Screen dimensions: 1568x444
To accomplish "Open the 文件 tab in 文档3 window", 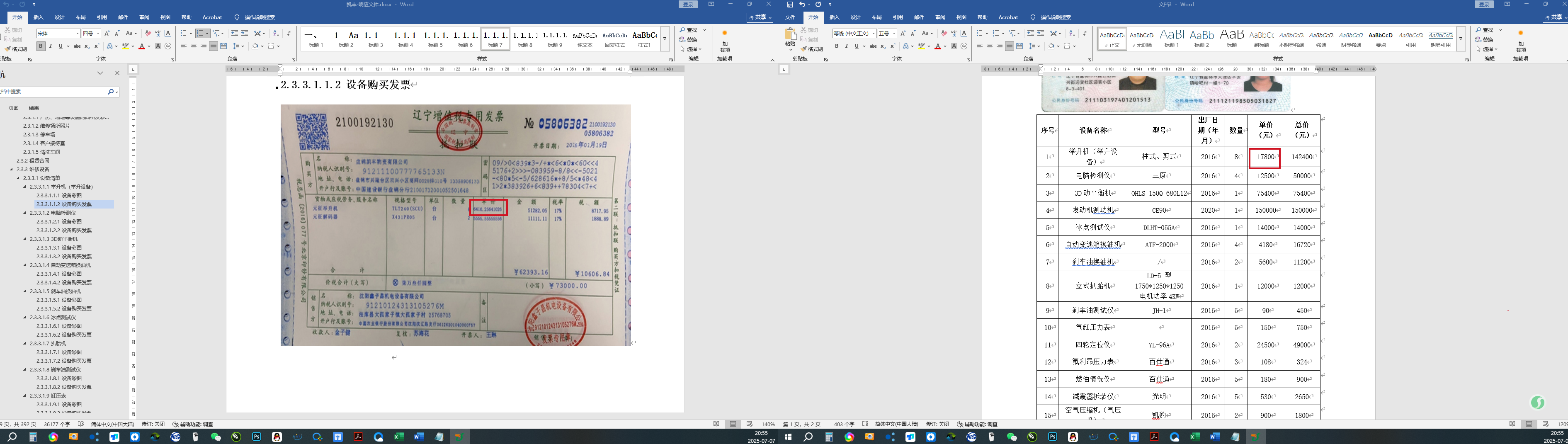I will coord(790,18).
